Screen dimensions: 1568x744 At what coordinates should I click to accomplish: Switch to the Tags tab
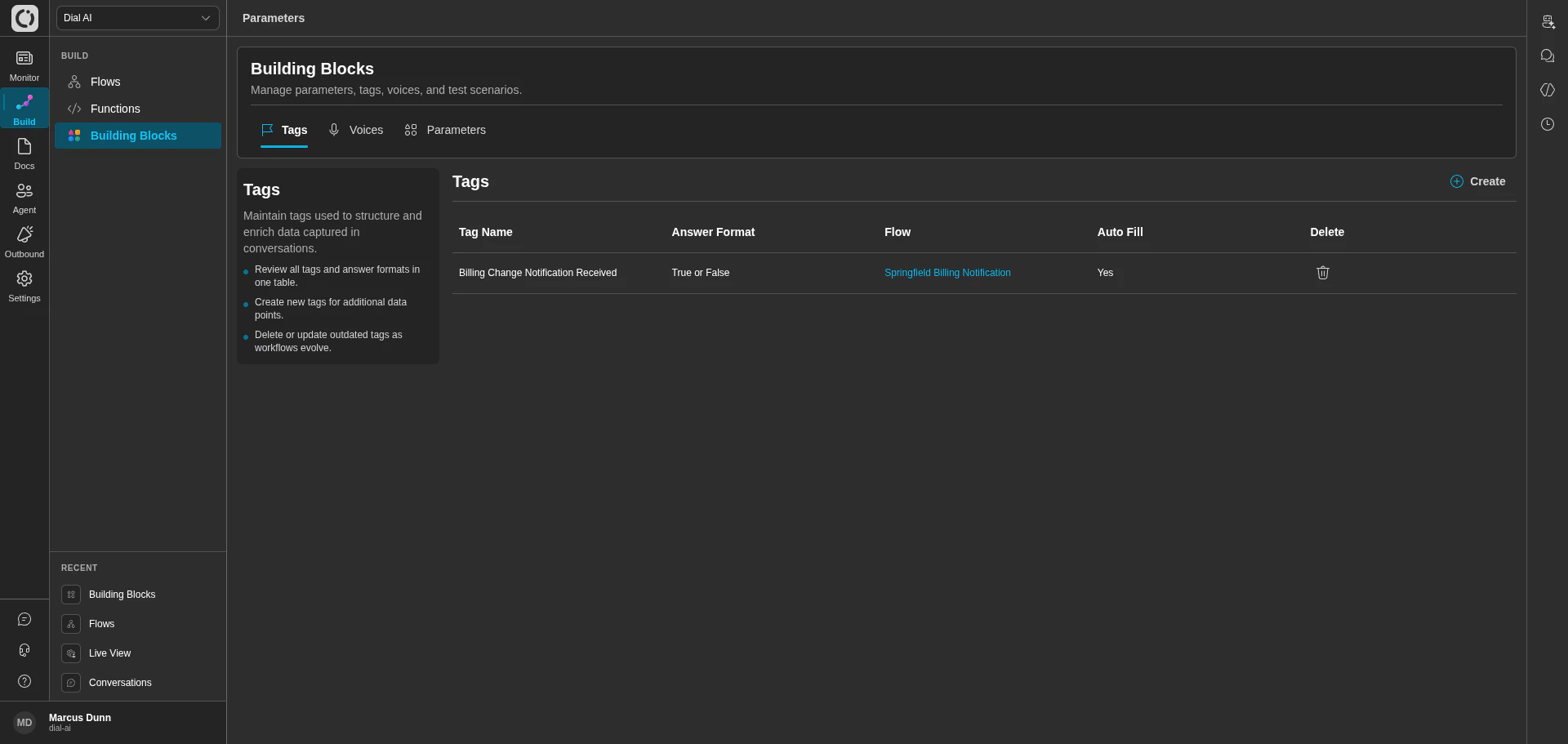click(x=284, y=130)
